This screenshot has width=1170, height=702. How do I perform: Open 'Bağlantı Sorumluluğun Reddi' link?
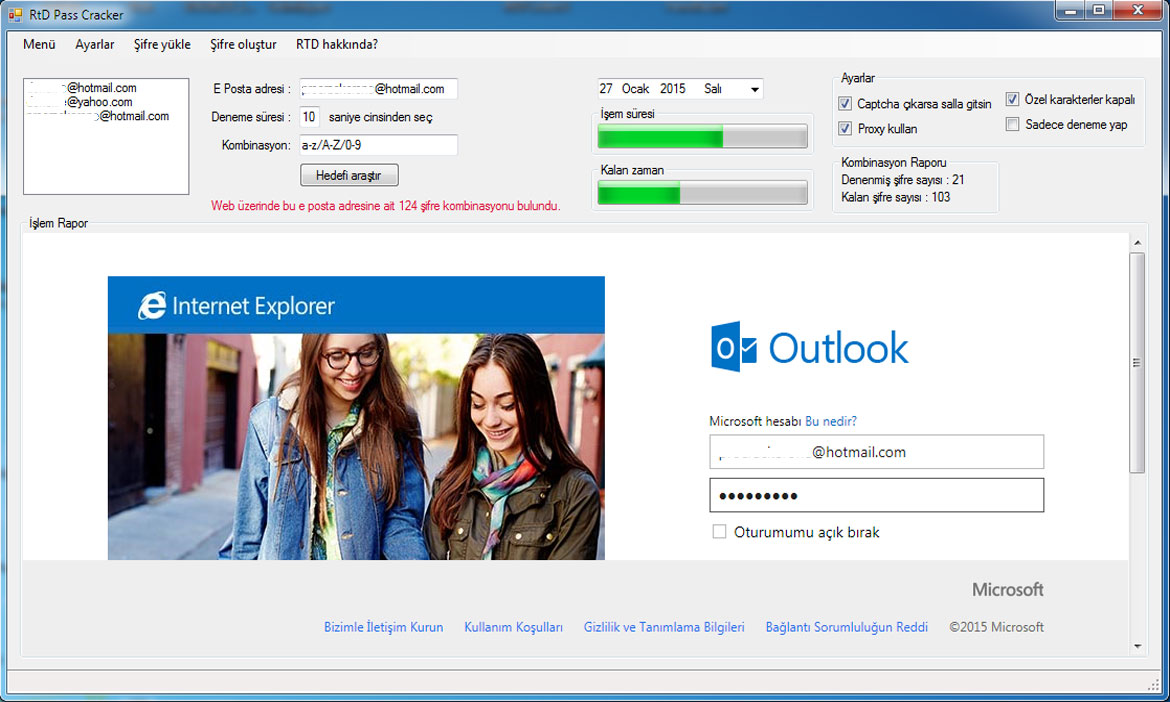coord(847,627)
